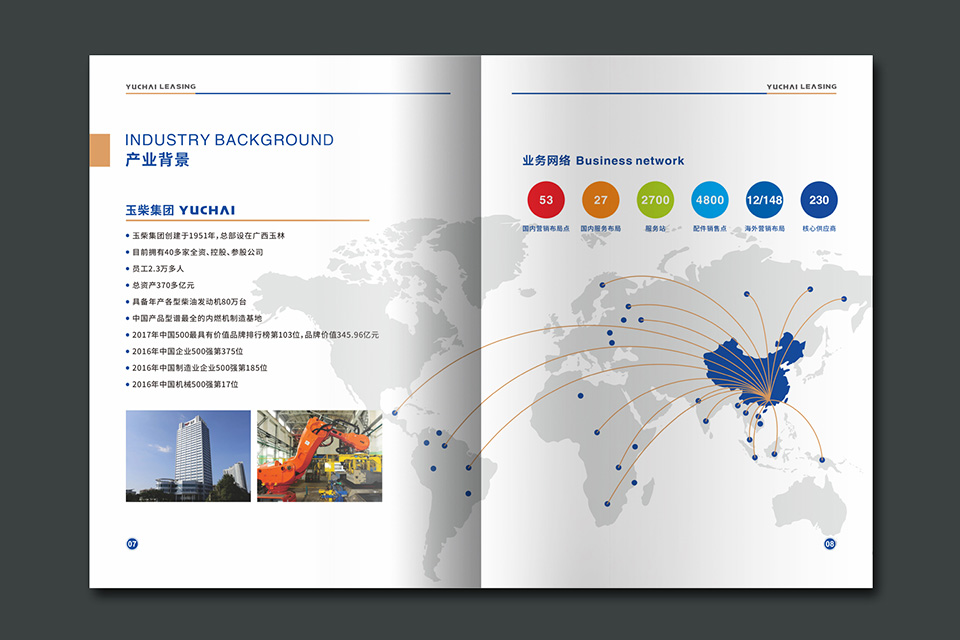Click the 总资产370多亿元 bullet line

(x=167, y=285)
